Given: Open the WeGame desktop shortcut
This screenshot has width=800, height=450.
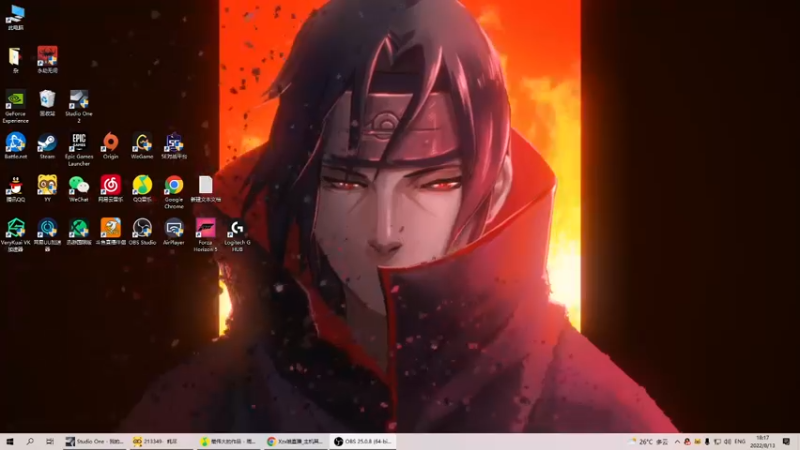Looking at the screenshot, I should (142, 146).
